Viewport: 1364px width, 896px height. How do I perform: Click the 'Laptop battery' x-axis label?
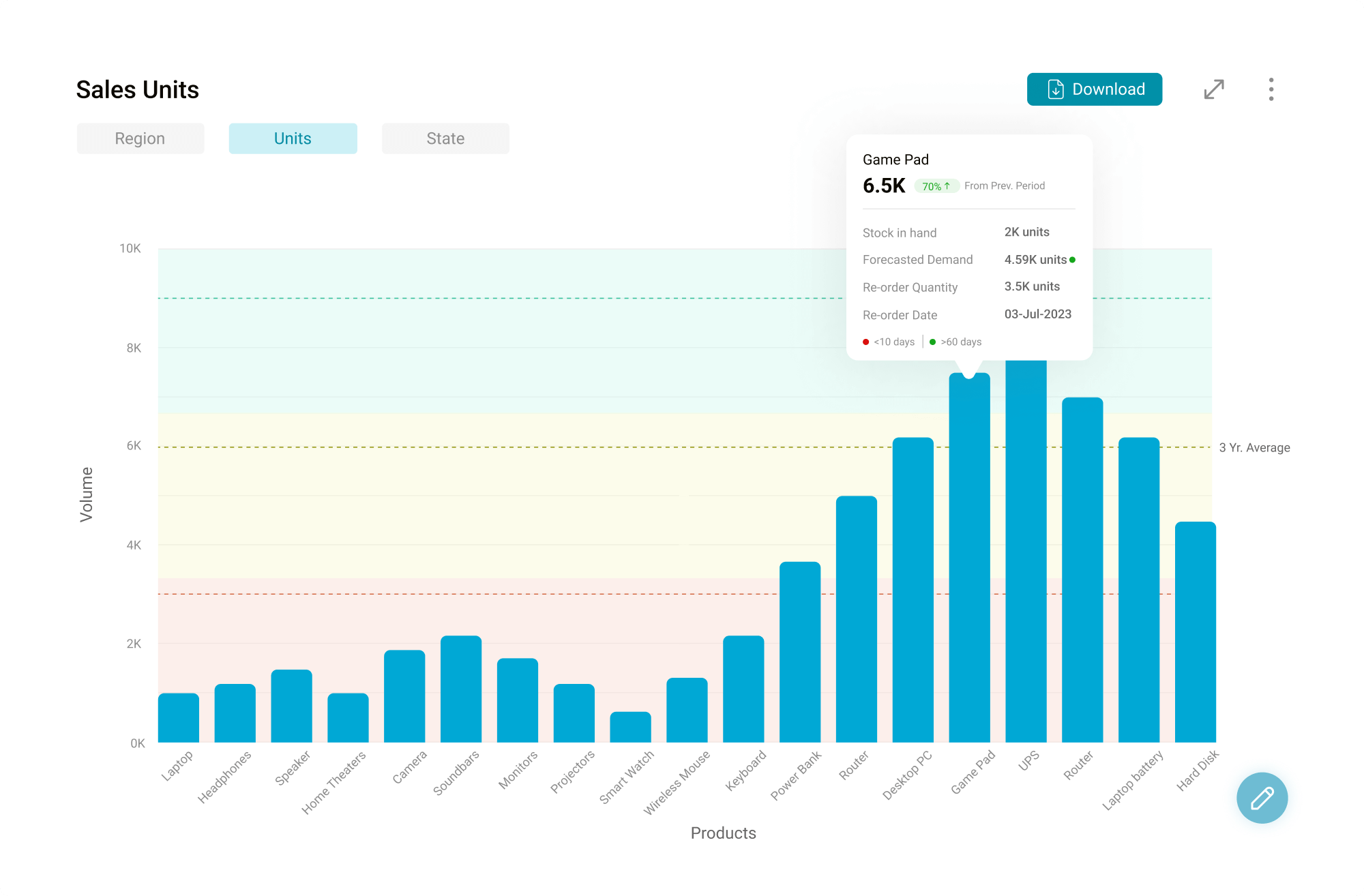(x=1133, y=781)
